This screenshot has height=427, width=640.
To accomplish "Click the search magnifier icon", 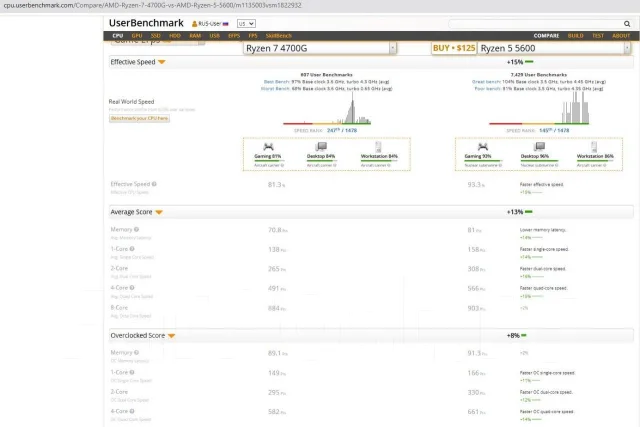I will 627,24.
